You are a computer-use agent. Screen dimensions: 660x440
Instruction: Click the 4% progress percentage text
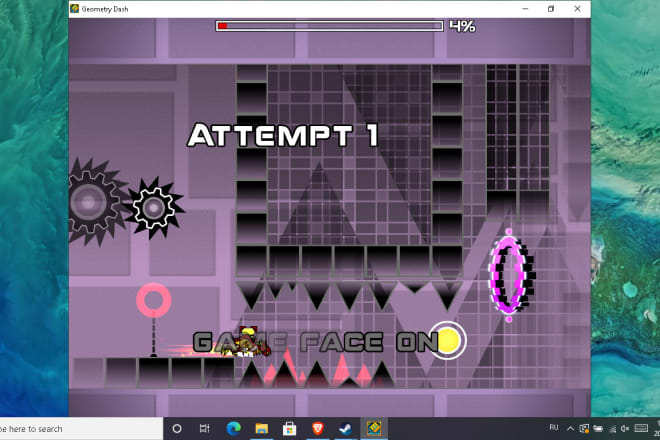tap(462, 26)
